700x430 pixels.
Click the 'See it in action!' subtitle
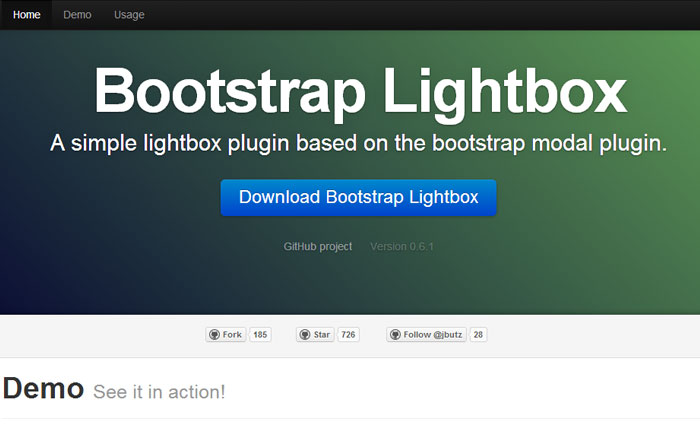(x=159, y=392)
